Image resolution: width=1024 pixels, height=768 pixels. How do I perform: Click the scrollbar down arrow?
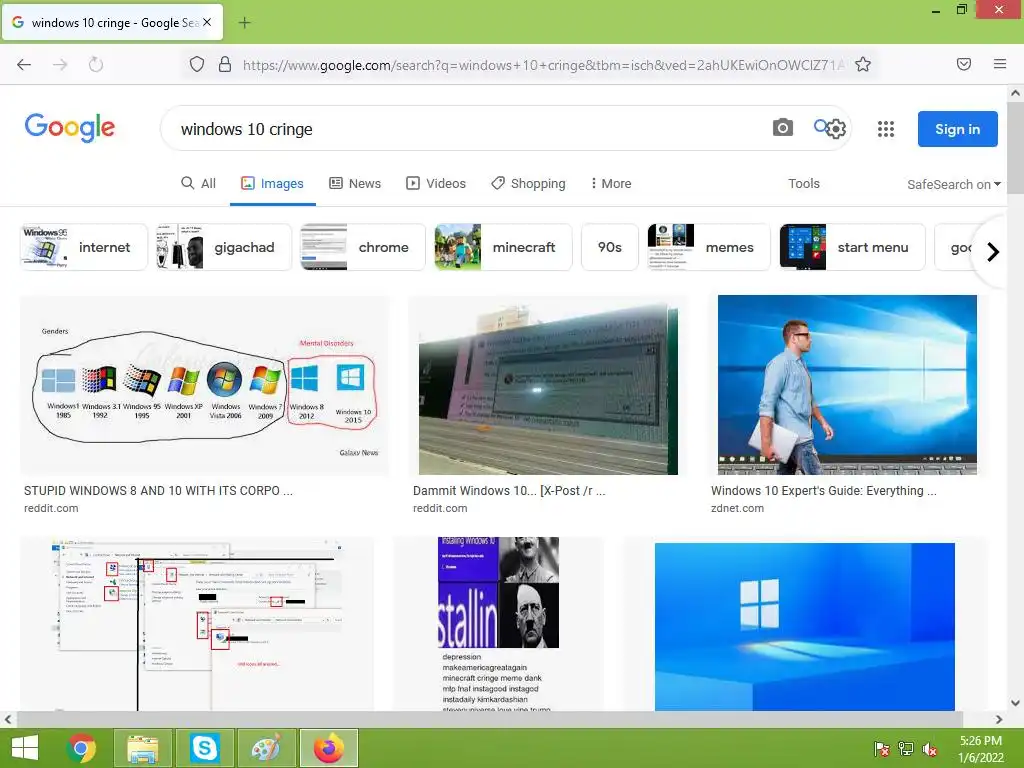pos(1015,703)
